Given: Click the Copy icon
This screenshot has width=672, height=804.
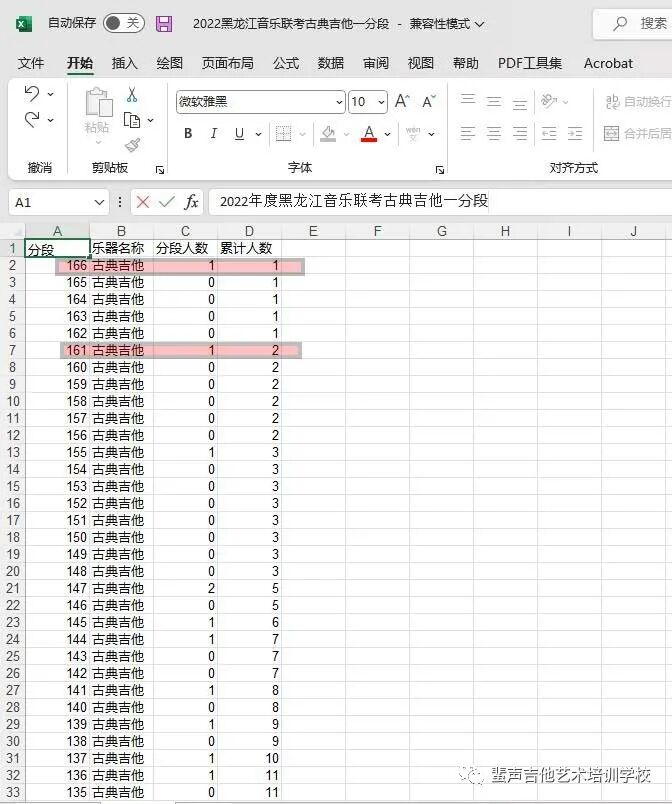Looking at the screenshot, I should [132, 120].
